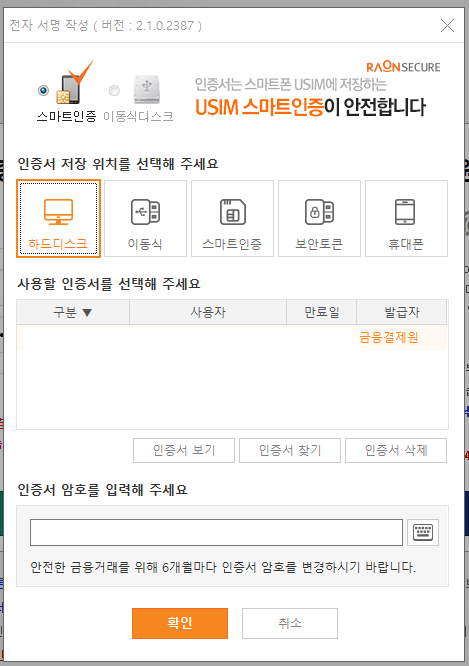
Task: Open 인증서 보기 to view certificate
Action: pos(184,450)
